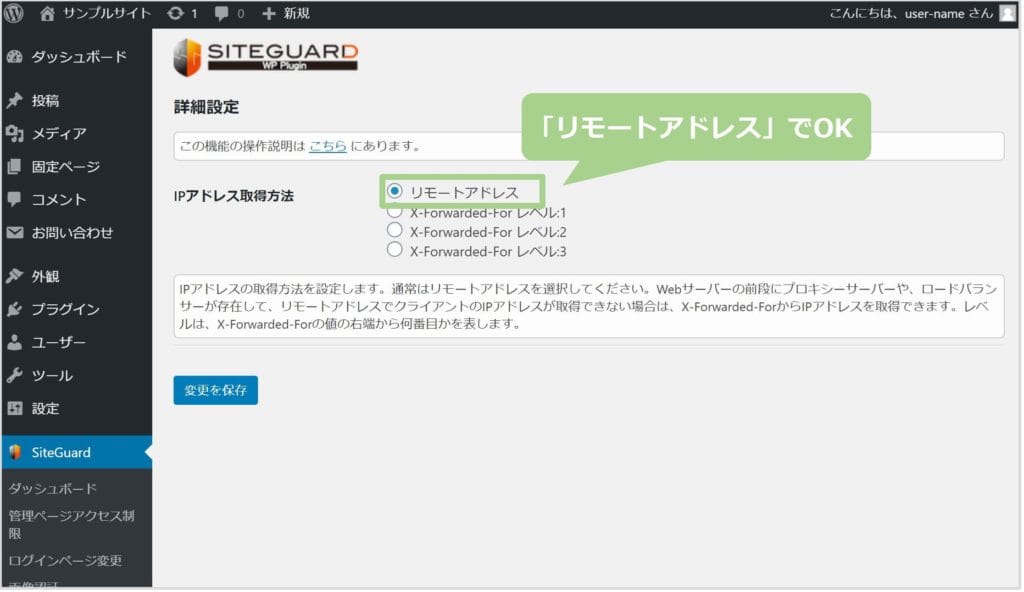Select X-Forwarded-For レベル:1 radio button
The width and height of the screenshot is (1024, 592).
click(x=395, y=212)
